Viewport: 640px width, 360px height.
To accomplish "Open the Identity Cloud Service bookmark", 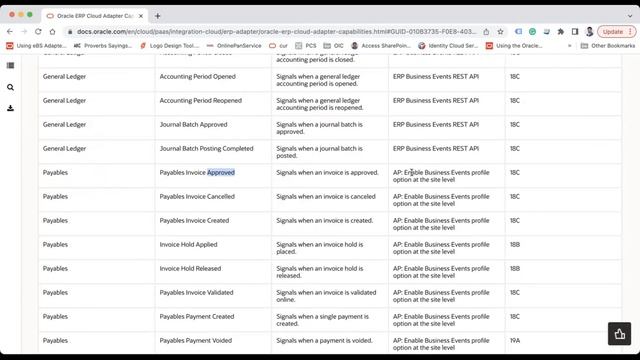I will (x=448, y=46).
